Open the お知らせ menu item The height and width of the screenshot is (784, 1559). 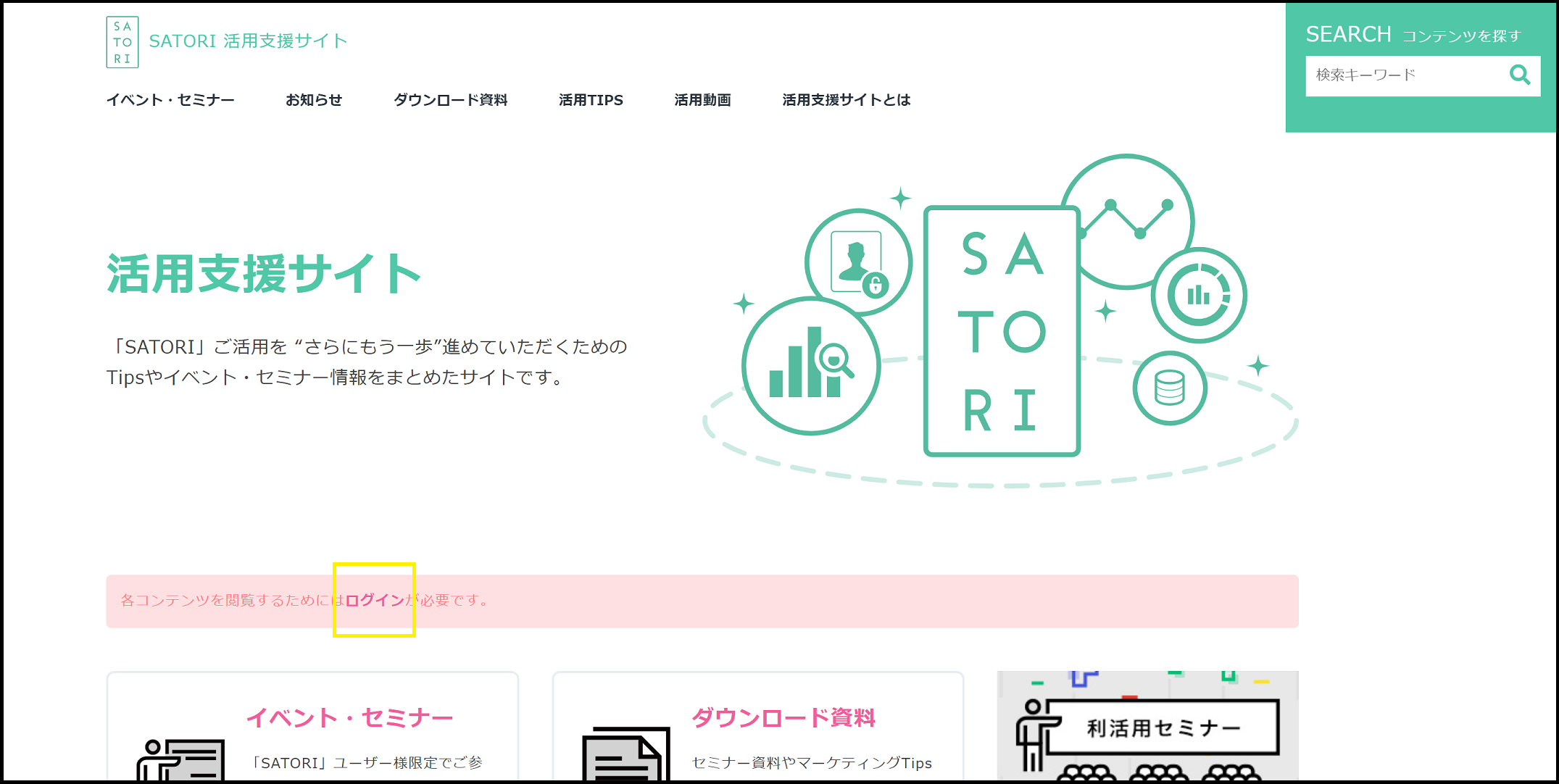click(314, 100)
